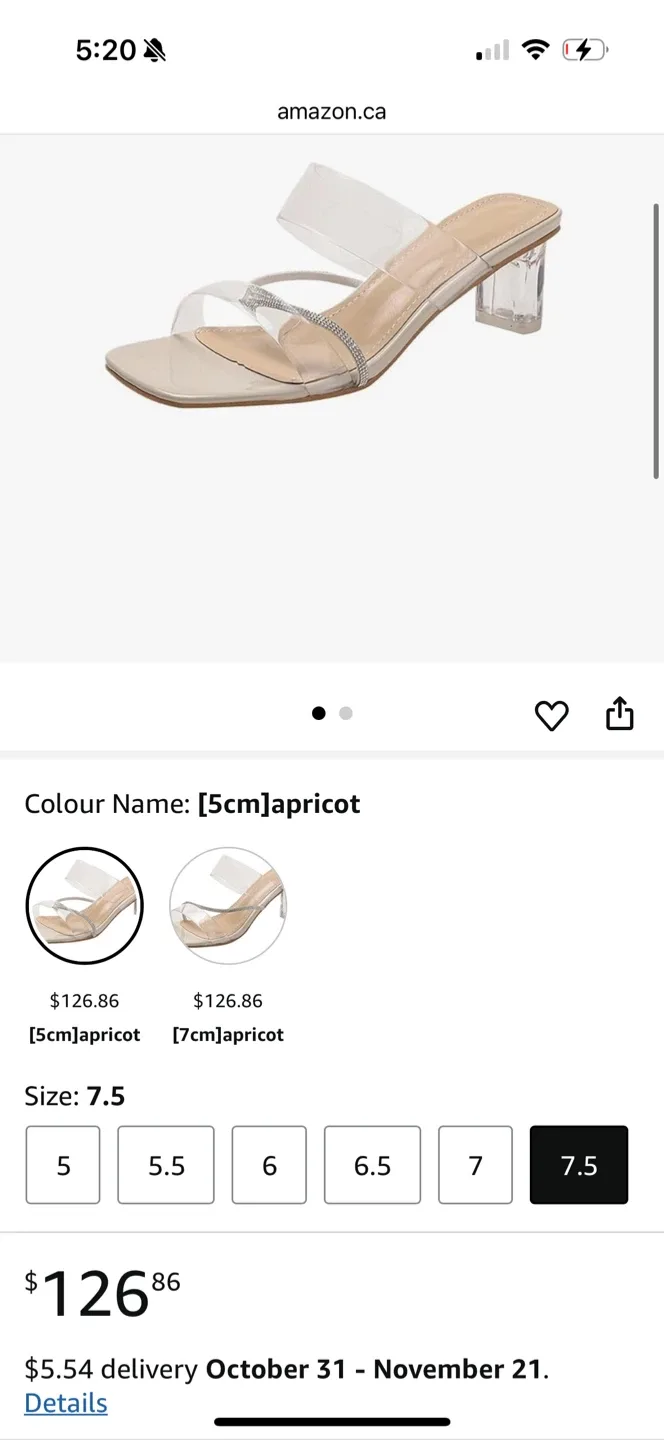664x1440 pixels.
Task: Select size 5 for the sandals
Action: (x=62, y=1164)
